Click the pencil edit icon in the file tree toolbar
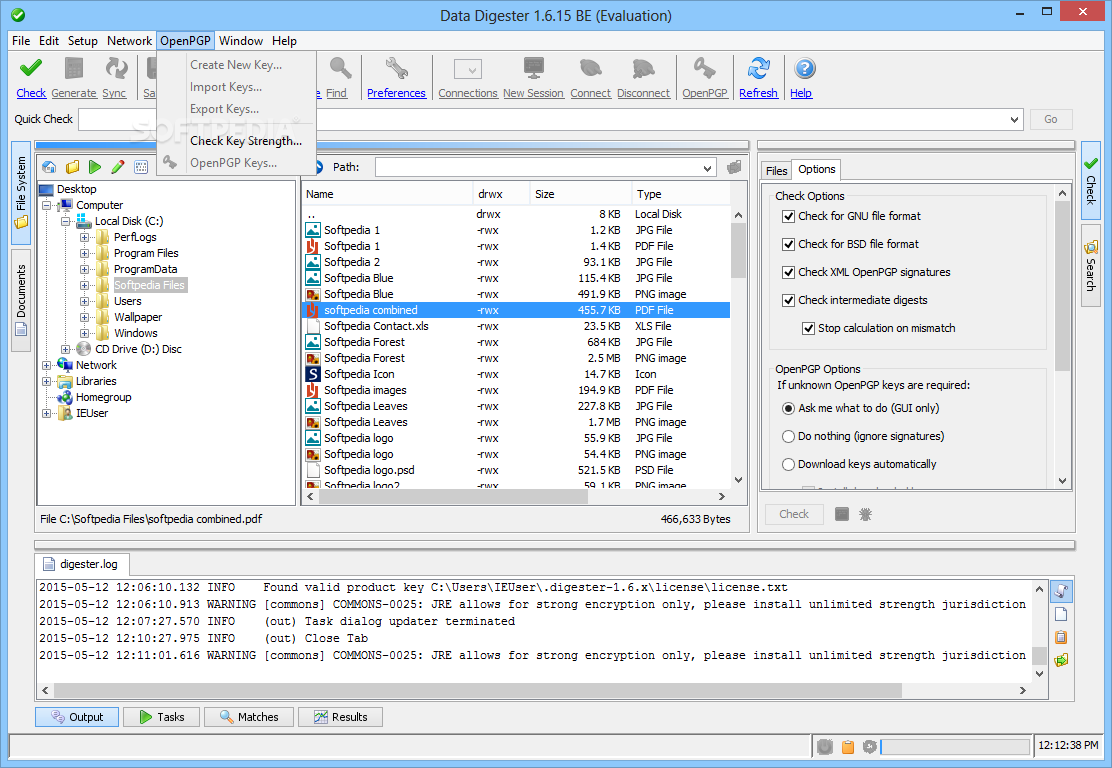Screen dimensions: 1112x768 point(118,167)
